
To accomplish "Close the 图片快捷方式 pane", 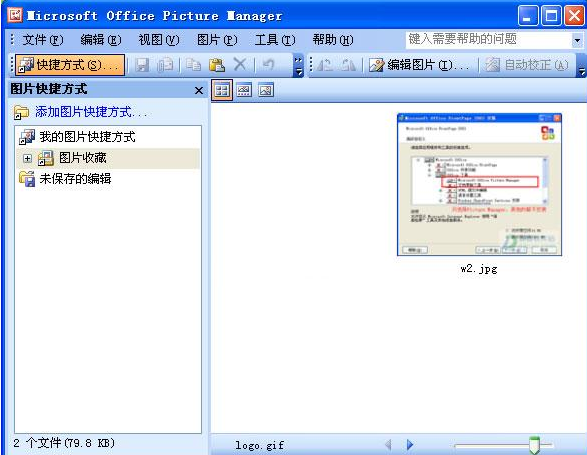I will [199, 90].
